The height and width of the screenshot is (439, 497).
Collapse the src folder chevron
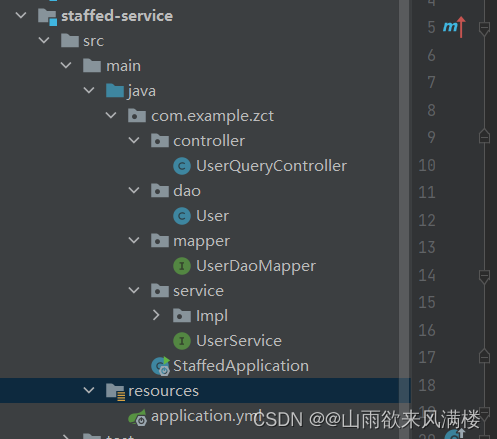tap(44, 40)
